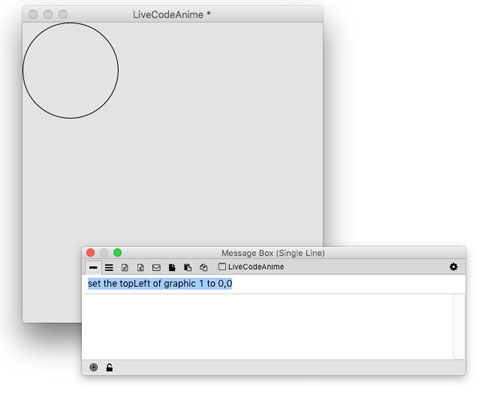Switch to multiple lines mode icon
Image resolution: width=482 pixels, height=394 pixels.
point(109,267)
